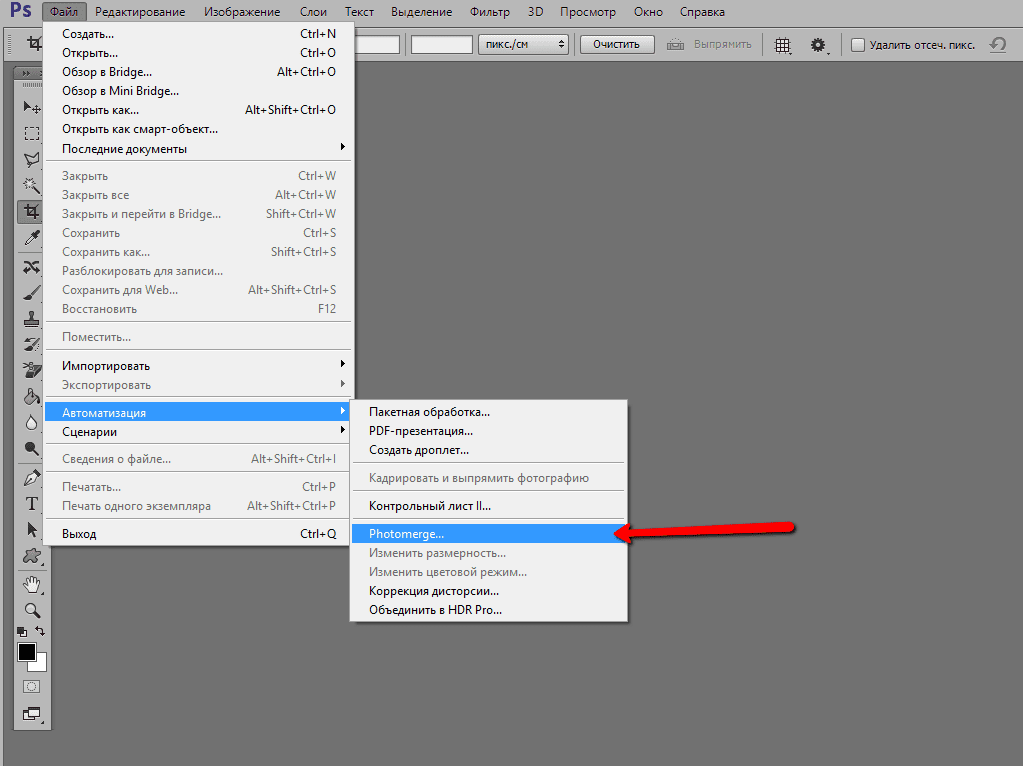Screen dimensions: 1023x766
Task: Open crop settings gear menu
Action: click(x=818, y=45)
